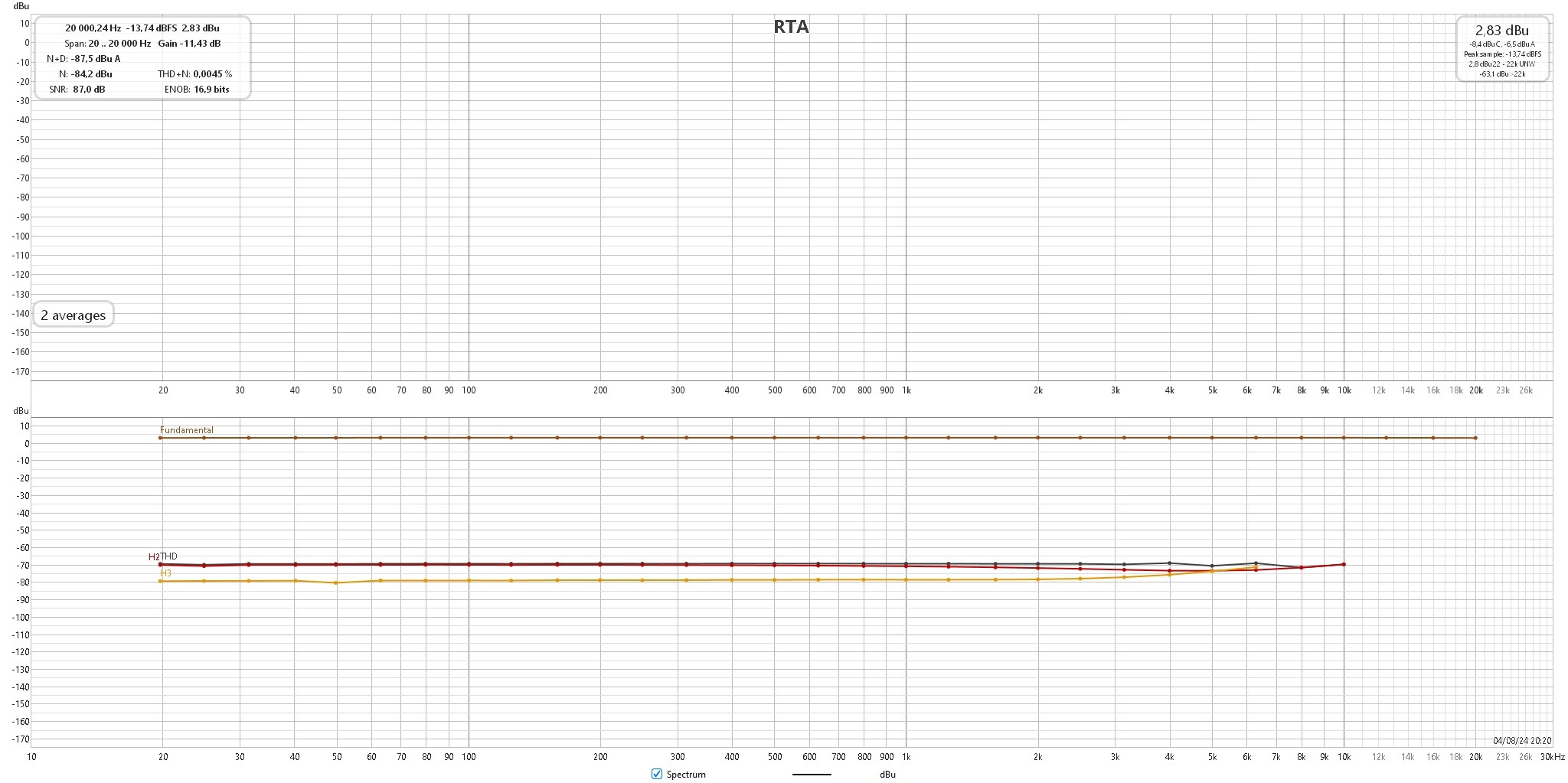Screen dimensions: 1568x783
Task: Uncheck the Spectrum checkbox
Action: (656, 774)
